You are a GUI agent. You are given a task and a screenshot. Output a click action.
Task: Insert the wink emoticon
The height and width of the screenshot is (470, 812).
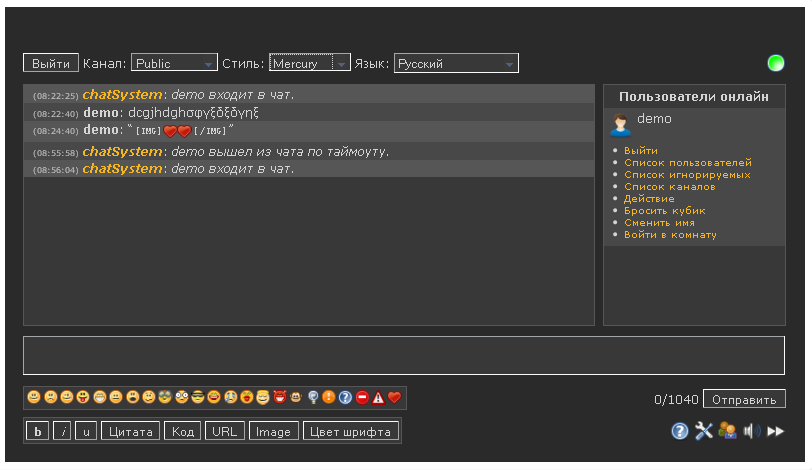point(67,397)
